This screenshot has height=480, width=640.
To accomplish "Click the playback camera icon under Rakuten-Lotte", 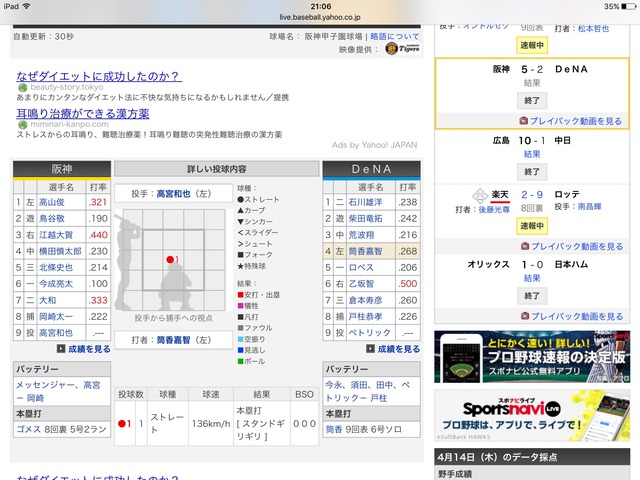I will [x=525, y=246].
